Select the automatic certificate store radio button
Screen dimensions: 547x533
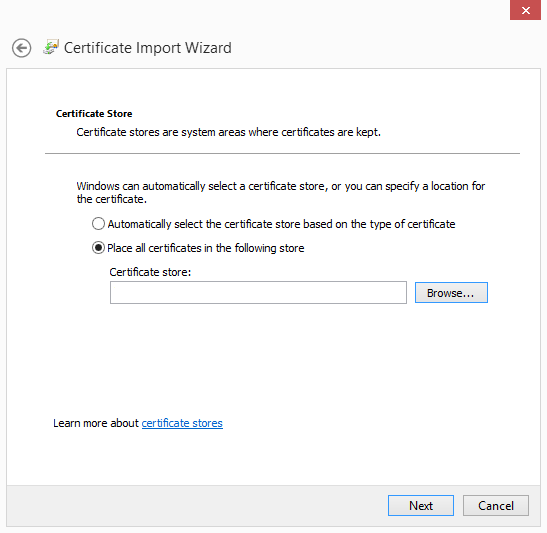[98, 224]
